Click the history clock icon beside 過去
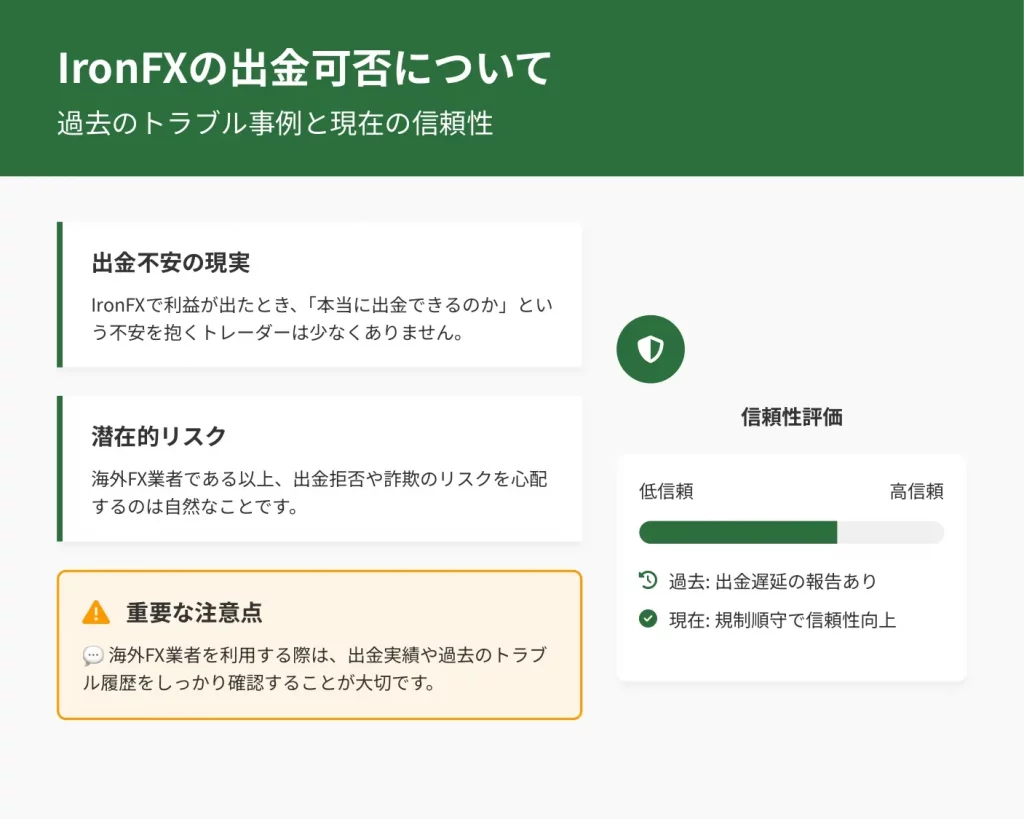Image resolution: width=1024 pixels, height=819 pixels. tap(648, 580)
